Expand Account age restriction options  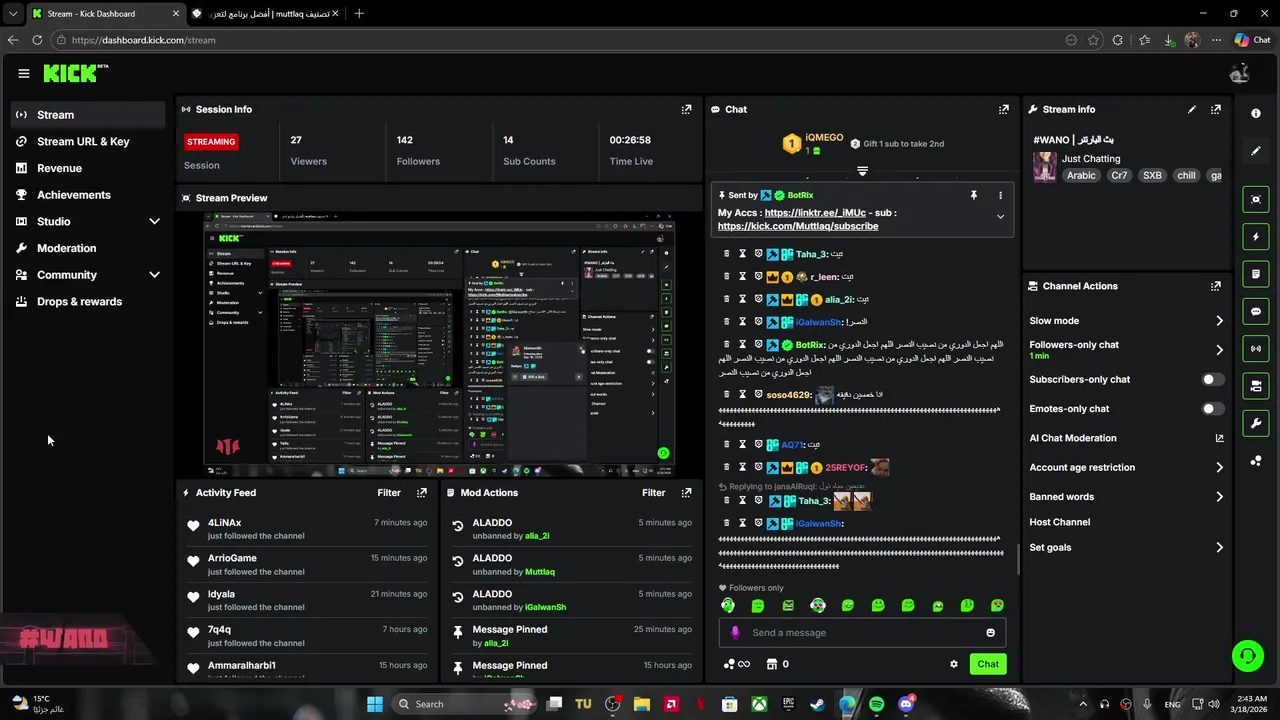point(1219,467)
